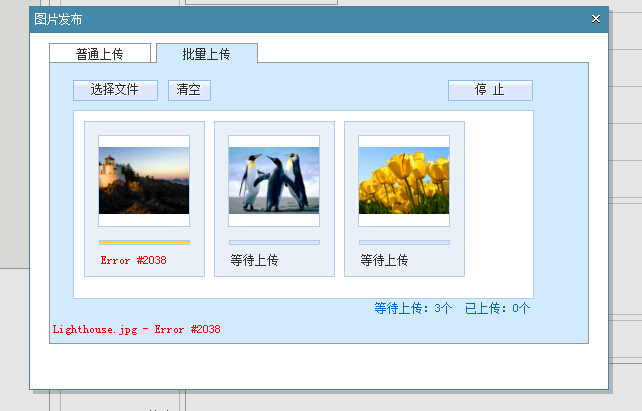Select the penguins image thumbnail
642x411 pixels.
click(274, 181)
